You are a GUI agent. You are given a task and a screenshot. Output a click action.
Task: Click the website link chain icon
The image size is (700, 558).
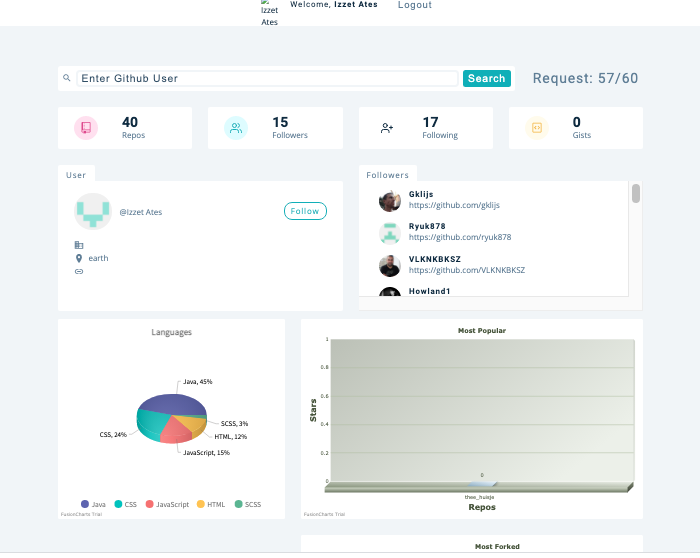click(x=79, y=271)
